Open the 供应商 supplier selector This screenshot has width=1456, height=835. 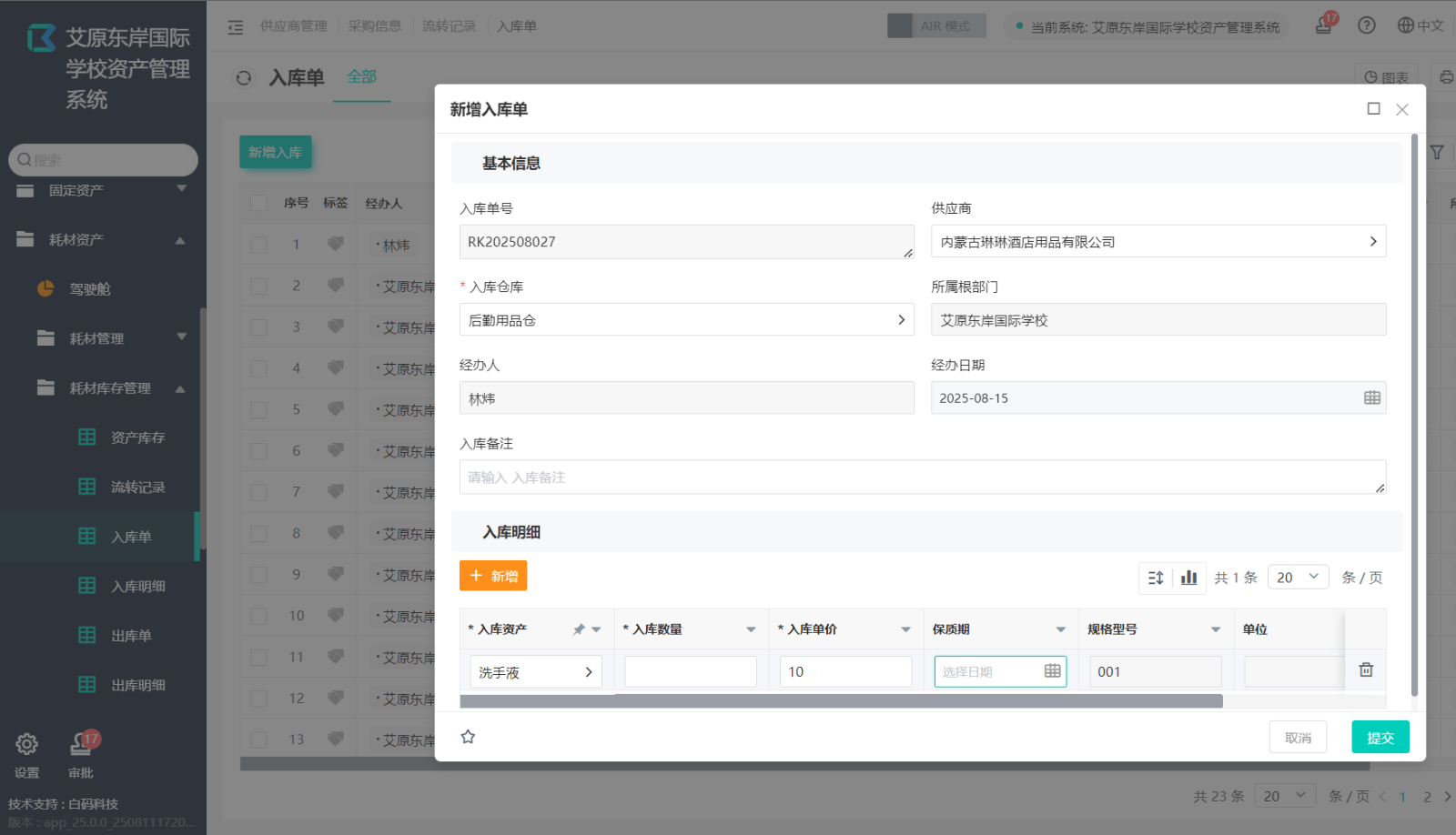tap(1158, 242)
